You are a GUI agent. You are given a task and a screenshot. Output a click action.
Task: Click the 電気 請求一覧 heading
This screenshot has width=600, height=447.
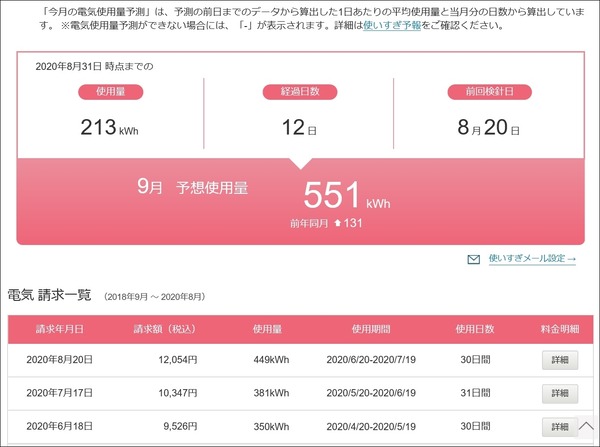click(49, 295)
